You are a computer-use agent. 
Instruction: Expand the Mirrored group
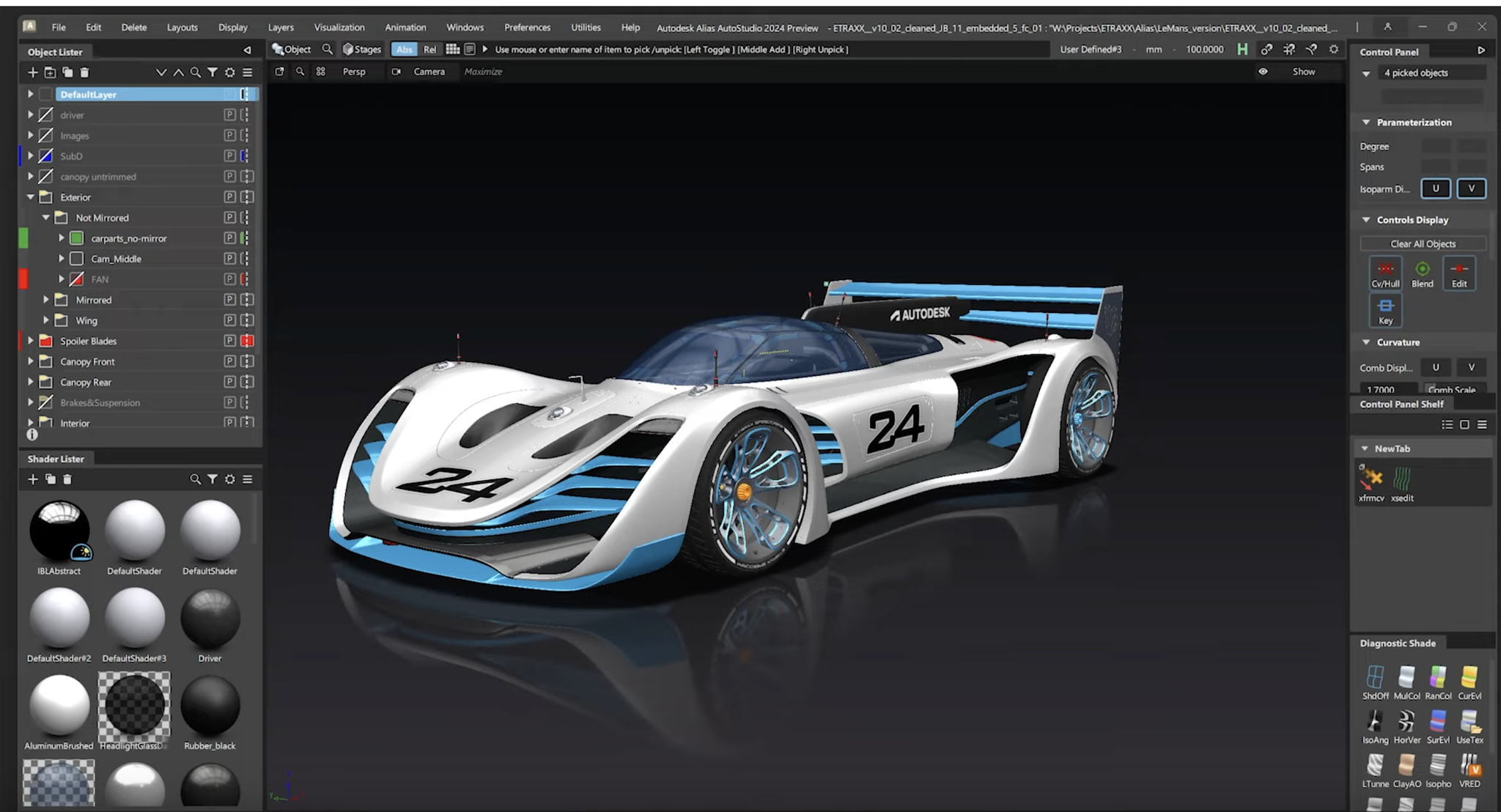click(46, 300)
